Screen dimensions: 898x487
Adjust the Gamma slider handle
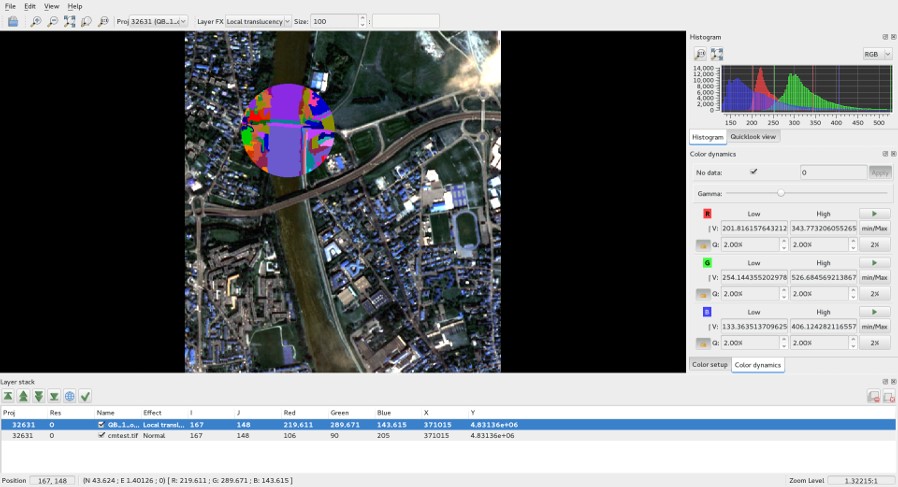(781, 193)
